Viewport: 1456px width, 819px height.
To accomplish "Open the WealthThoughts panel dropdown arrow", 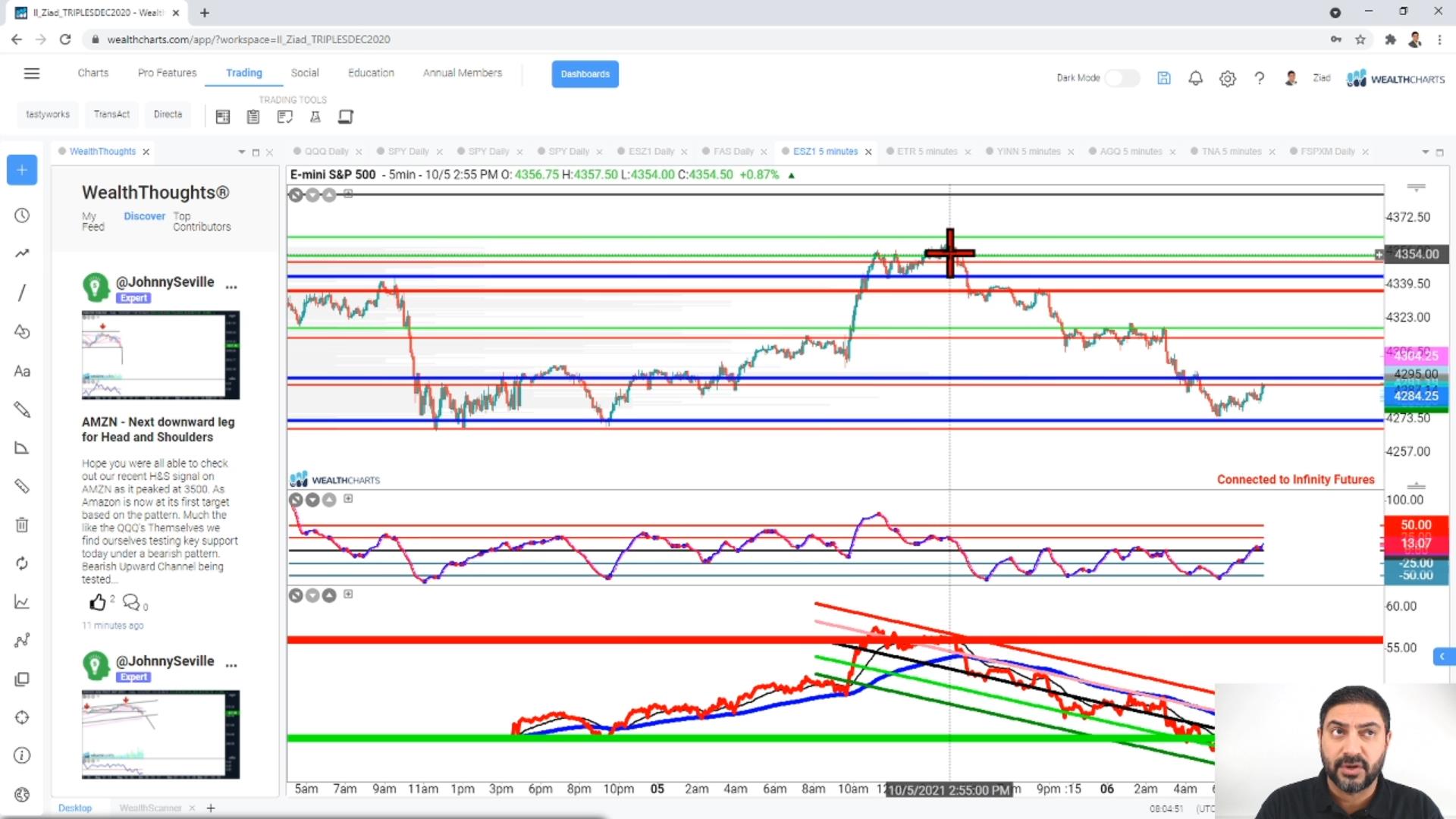I will coord(241,152).
